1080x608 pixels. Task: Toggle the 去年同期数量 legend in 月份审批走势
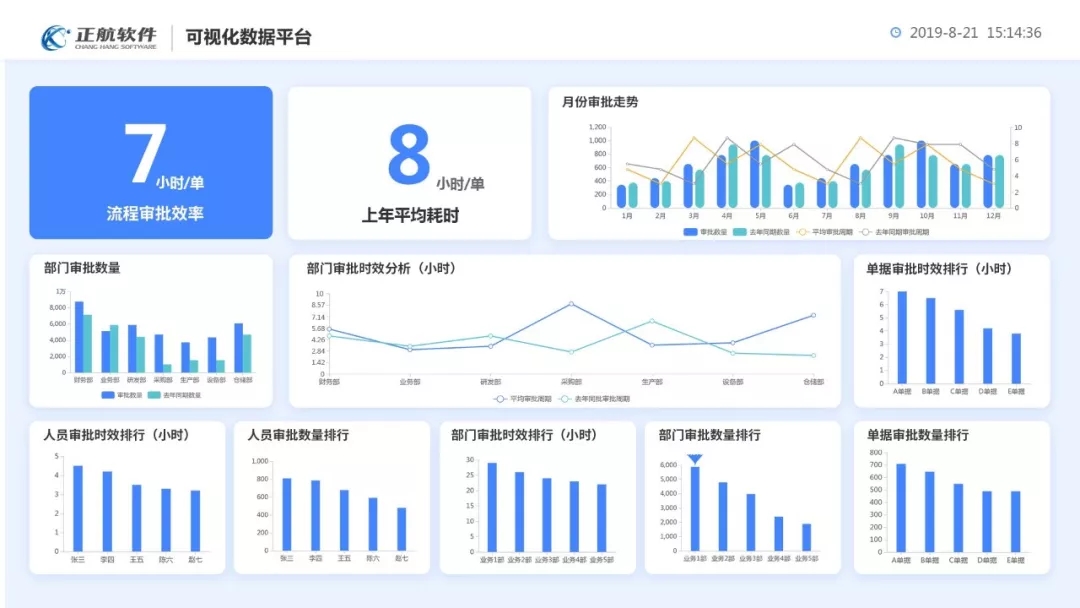pyautogui.click(x=762, y=232)
